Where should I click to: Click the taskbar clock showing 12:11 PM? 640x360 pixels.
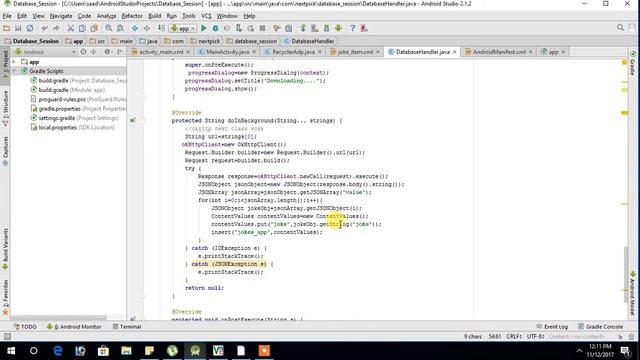coord(600,350)
